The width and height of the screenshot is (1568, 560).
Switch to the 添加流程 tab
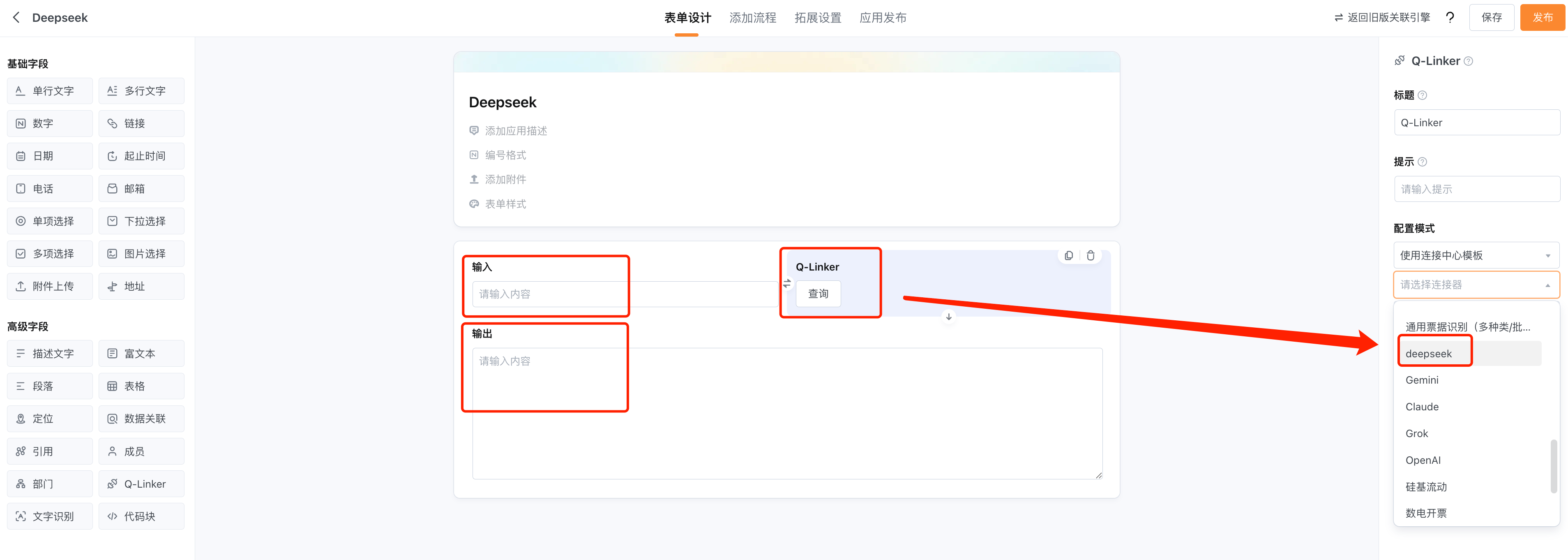coord(752,18)
